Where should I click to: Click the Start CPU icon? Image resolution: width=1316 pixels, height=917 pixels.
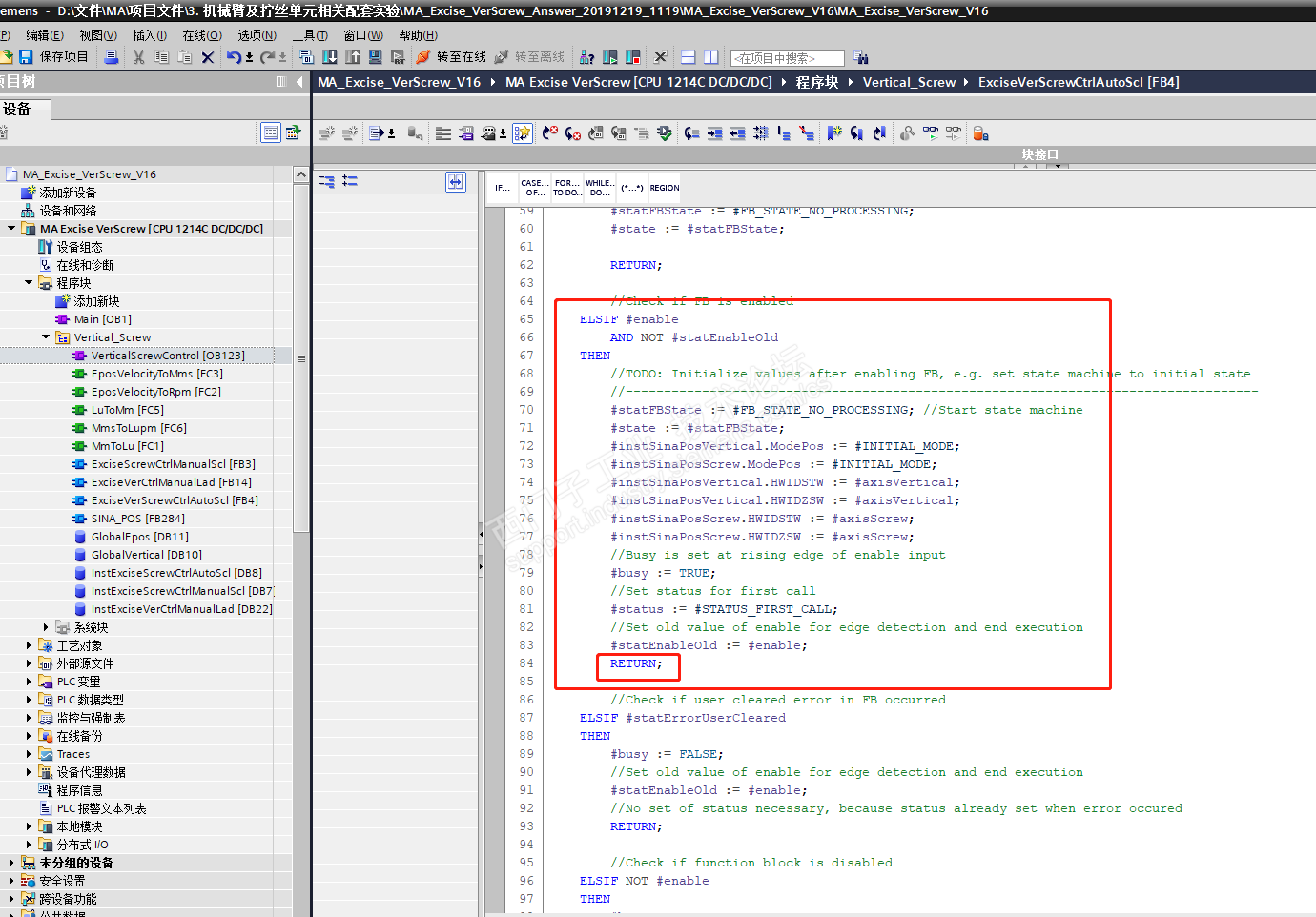(610, 57)
